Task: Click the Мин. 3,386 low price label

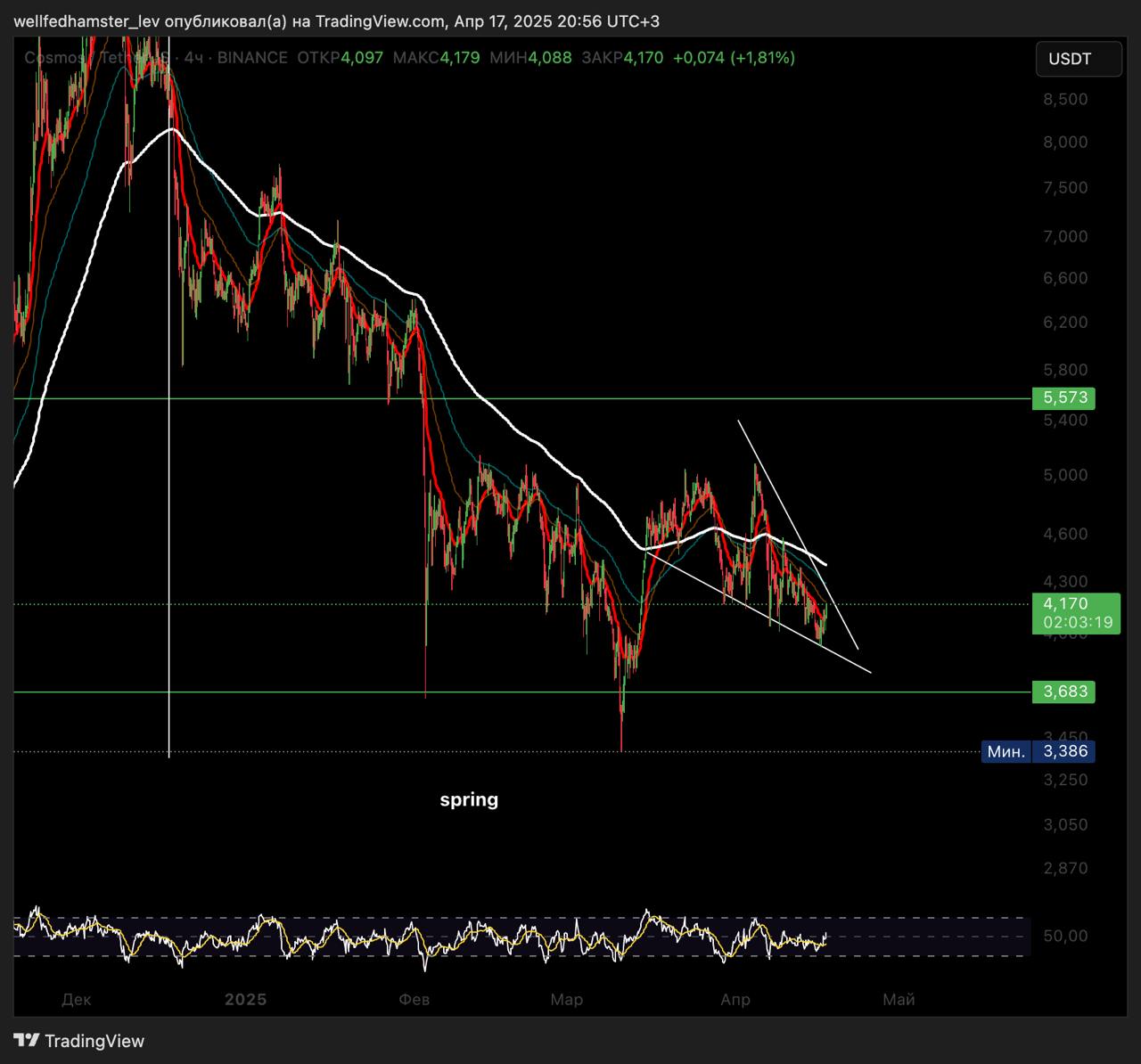Action: 1038,751
